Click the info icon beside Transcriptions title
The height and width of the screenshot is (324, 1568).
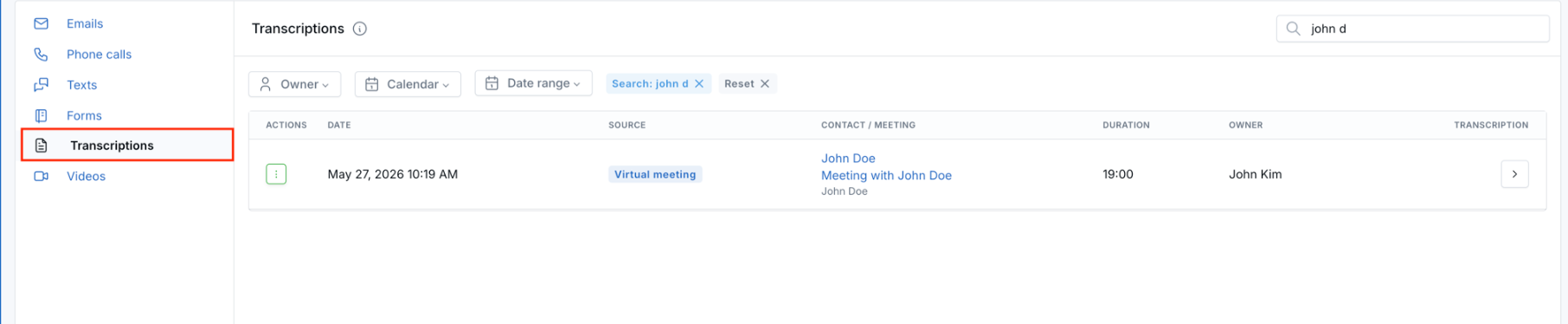pos(360,29)
